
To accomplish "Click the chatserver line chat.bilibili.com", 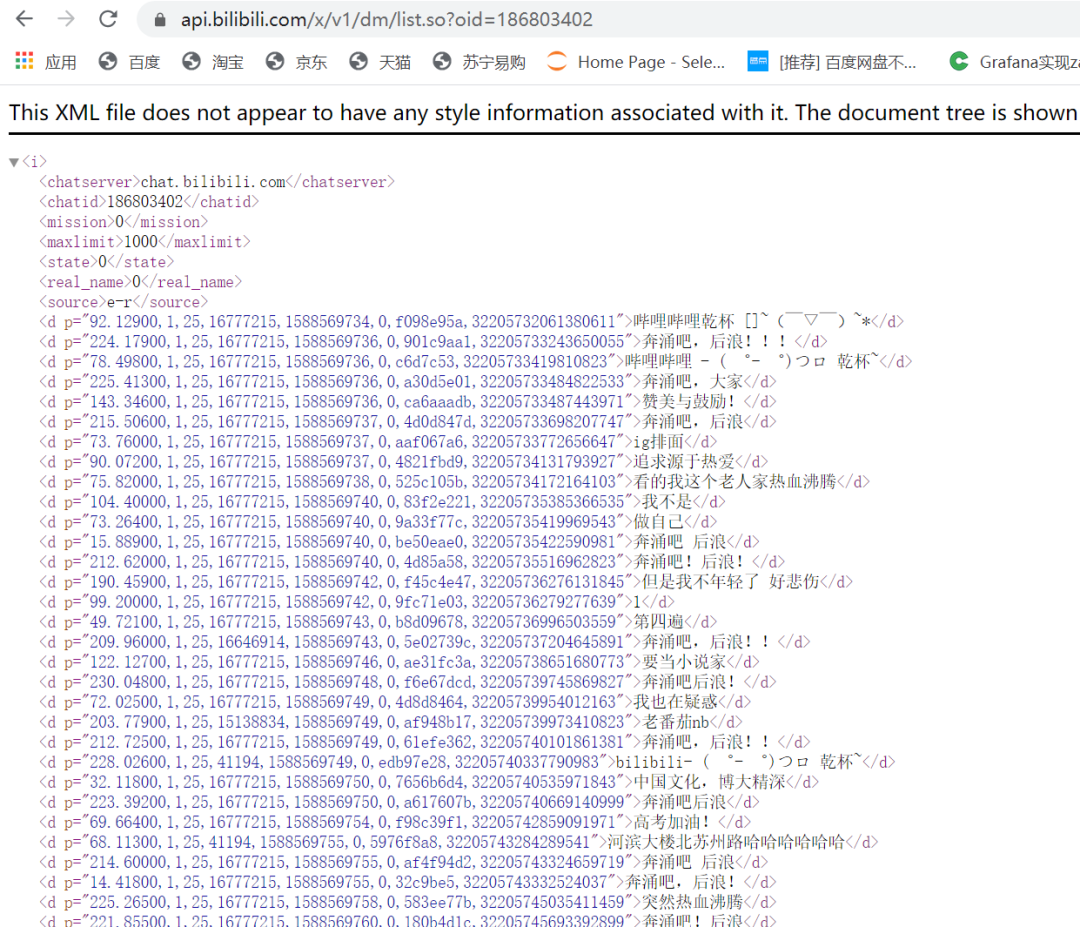I will 217,182.
